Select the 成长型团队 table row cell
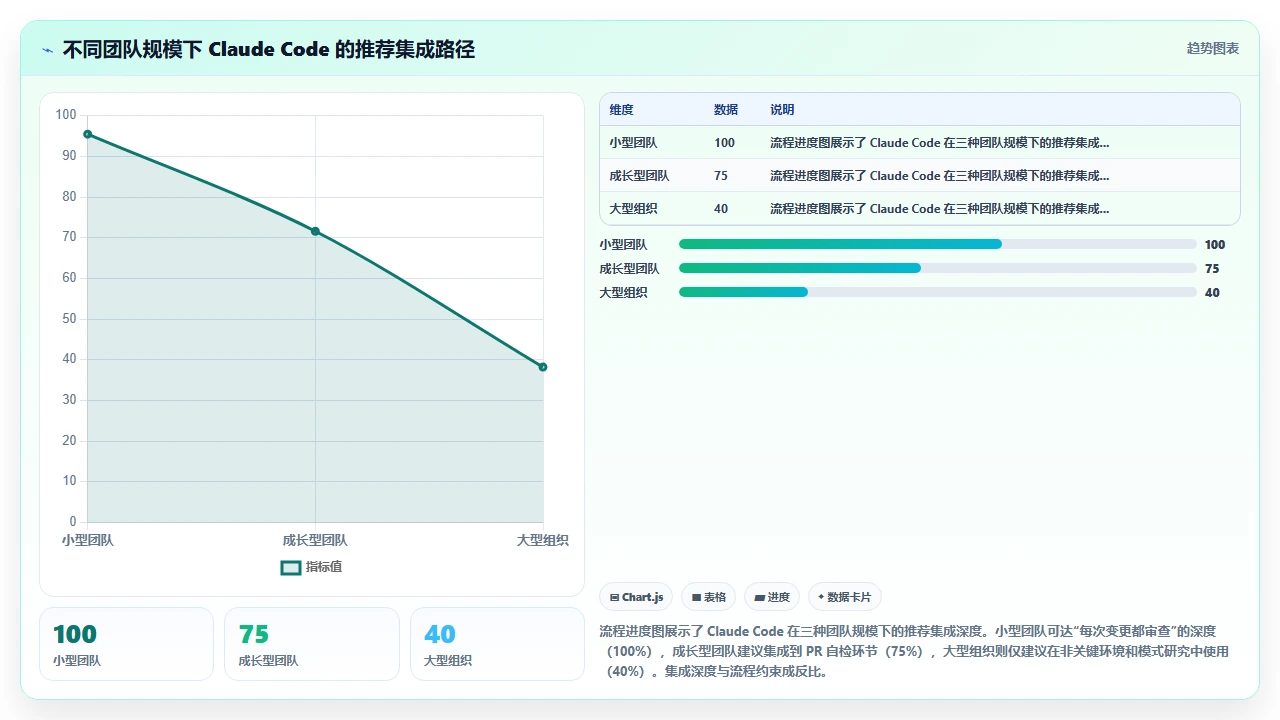 639,176
